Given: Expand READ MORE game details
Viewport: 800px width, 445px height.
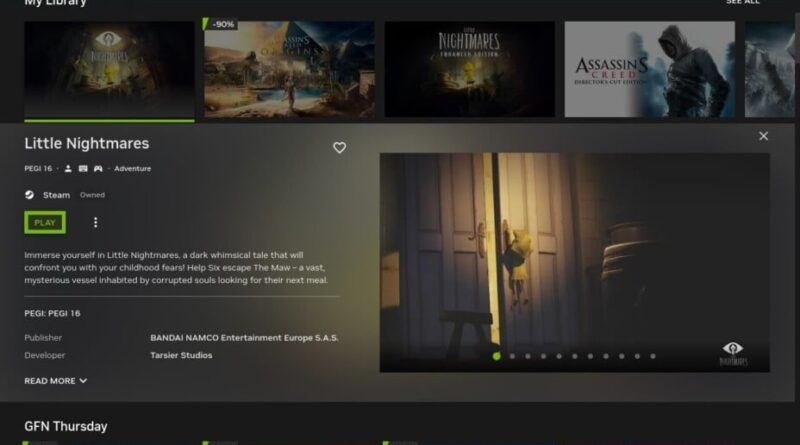Looking at the screenshot, I should (x=56, y=381).
